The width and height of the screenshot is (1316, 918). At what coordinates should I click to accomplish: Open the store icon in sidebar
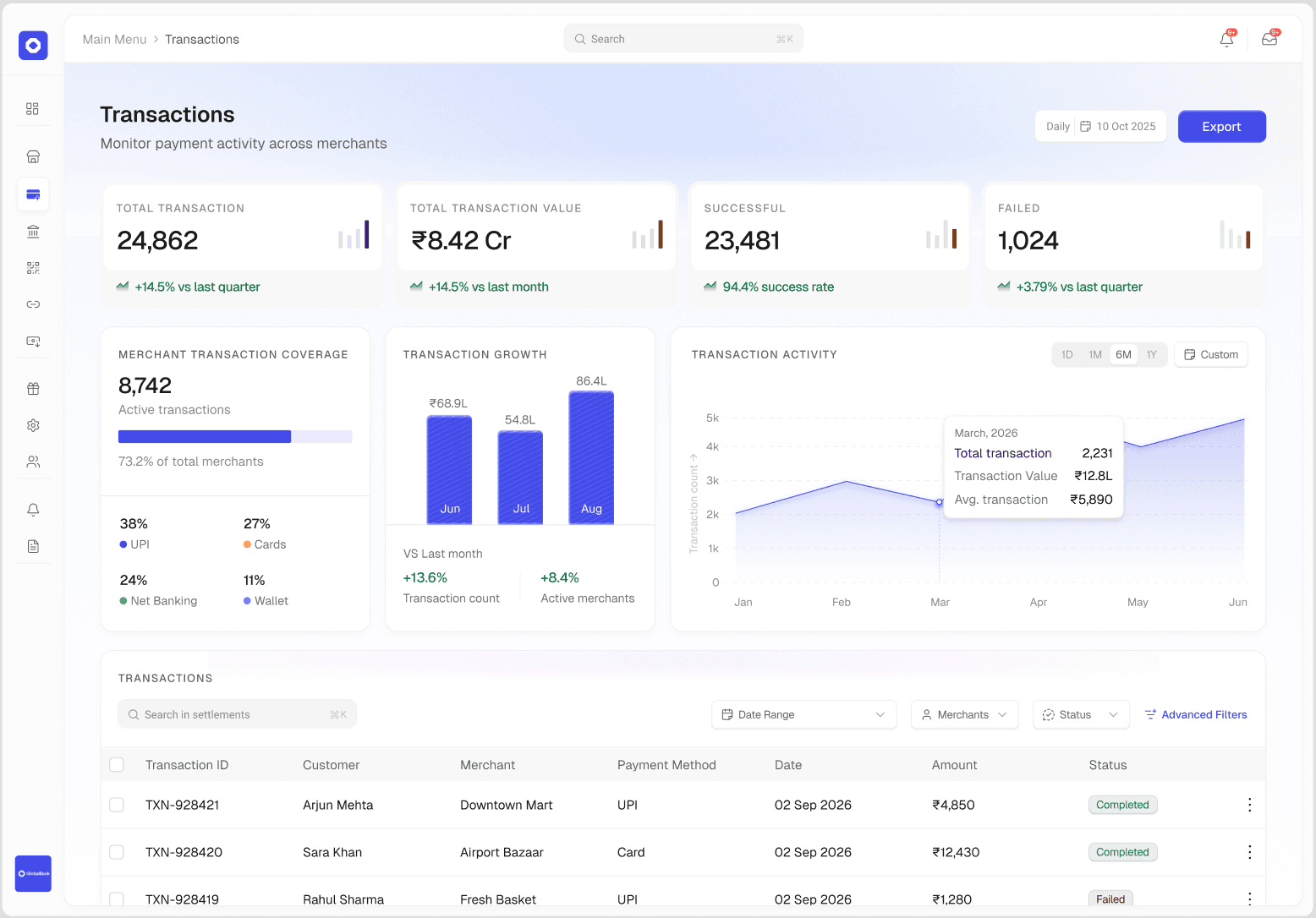(x=33, y=156)
